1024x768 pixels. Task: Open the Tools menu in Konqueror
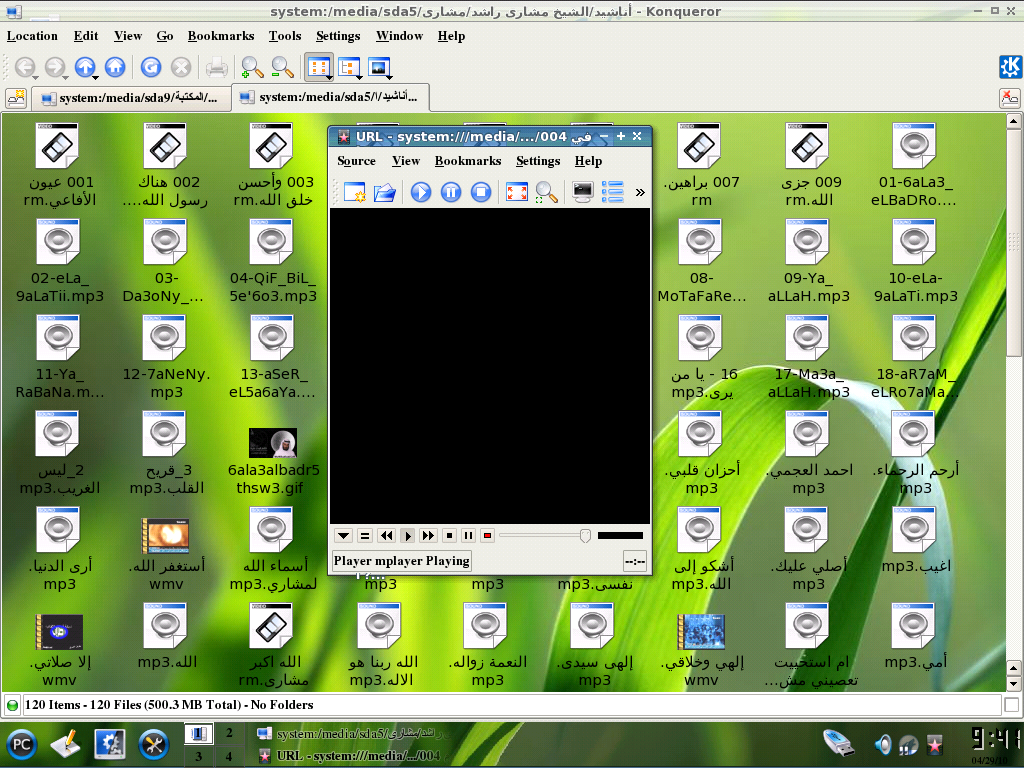285,36
